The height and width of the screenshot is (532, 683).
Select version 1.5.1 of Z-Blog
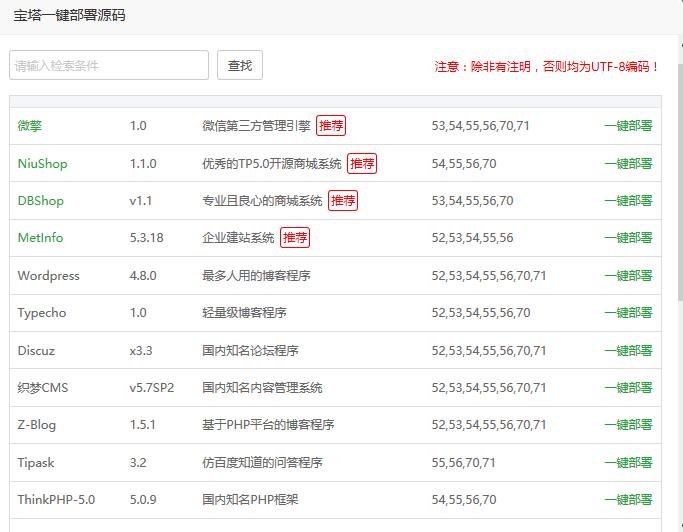[x=142, y=425]
